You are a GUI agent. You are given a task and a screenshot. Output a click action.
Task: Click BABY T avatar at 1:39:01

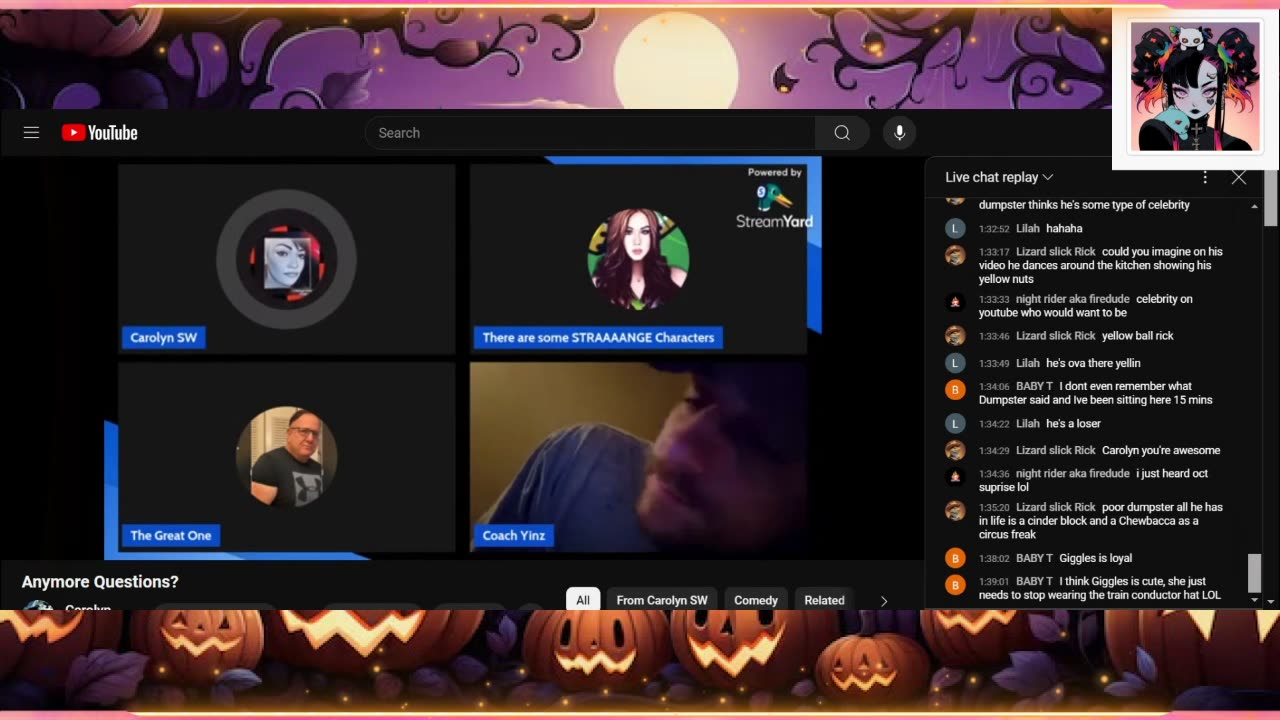point(955,584)
